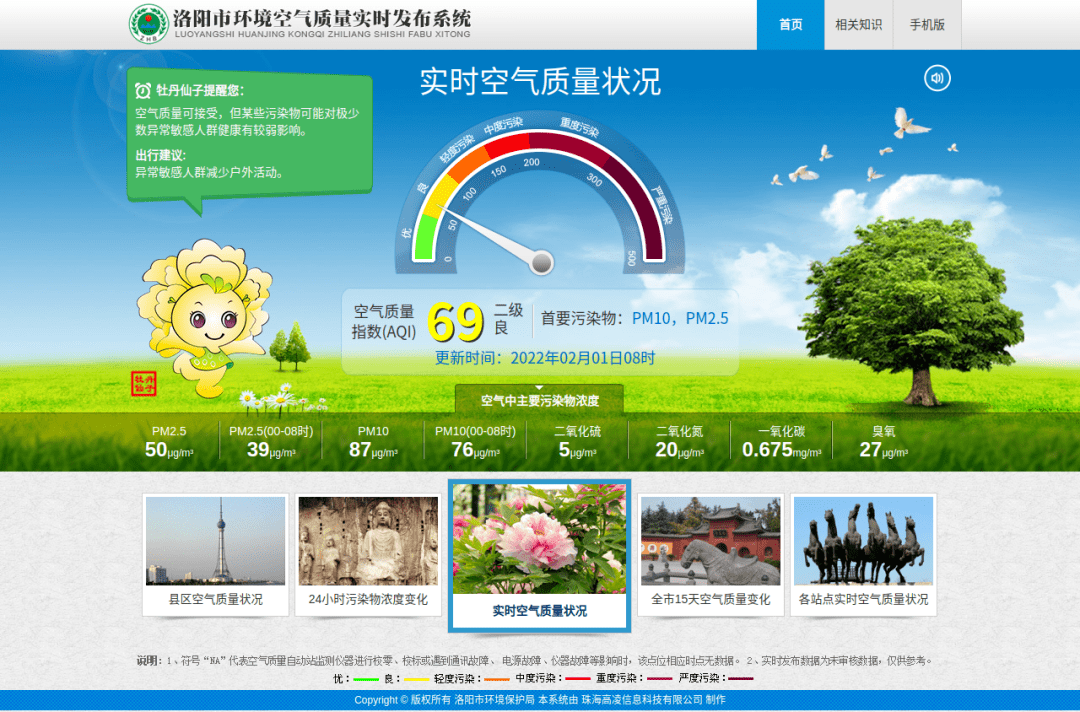This screenshot has width=1080, height=712.
Task: Click 二氧化硫 5 reading
Action: (577, 450)
